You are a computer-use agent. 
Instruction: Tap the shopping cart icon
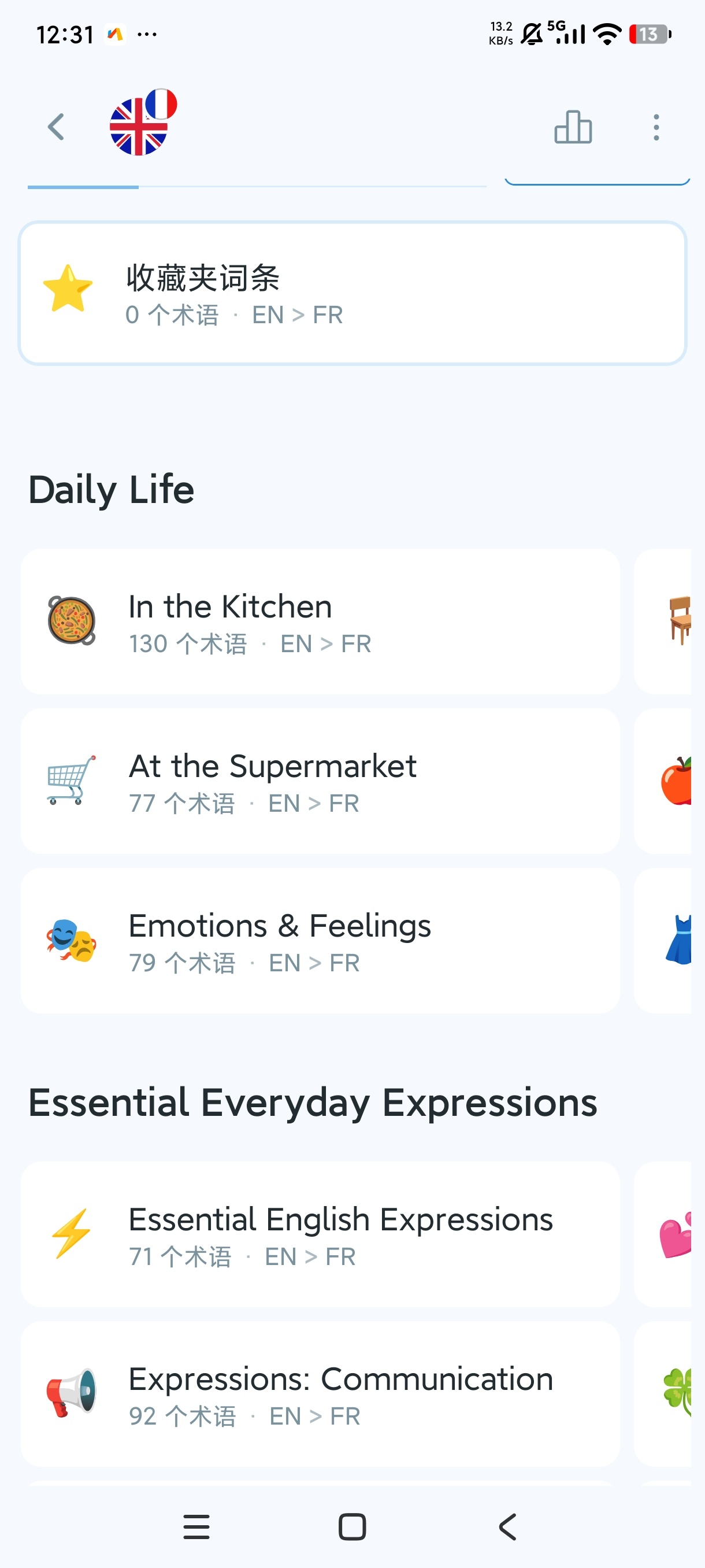[x=72, y=781]
